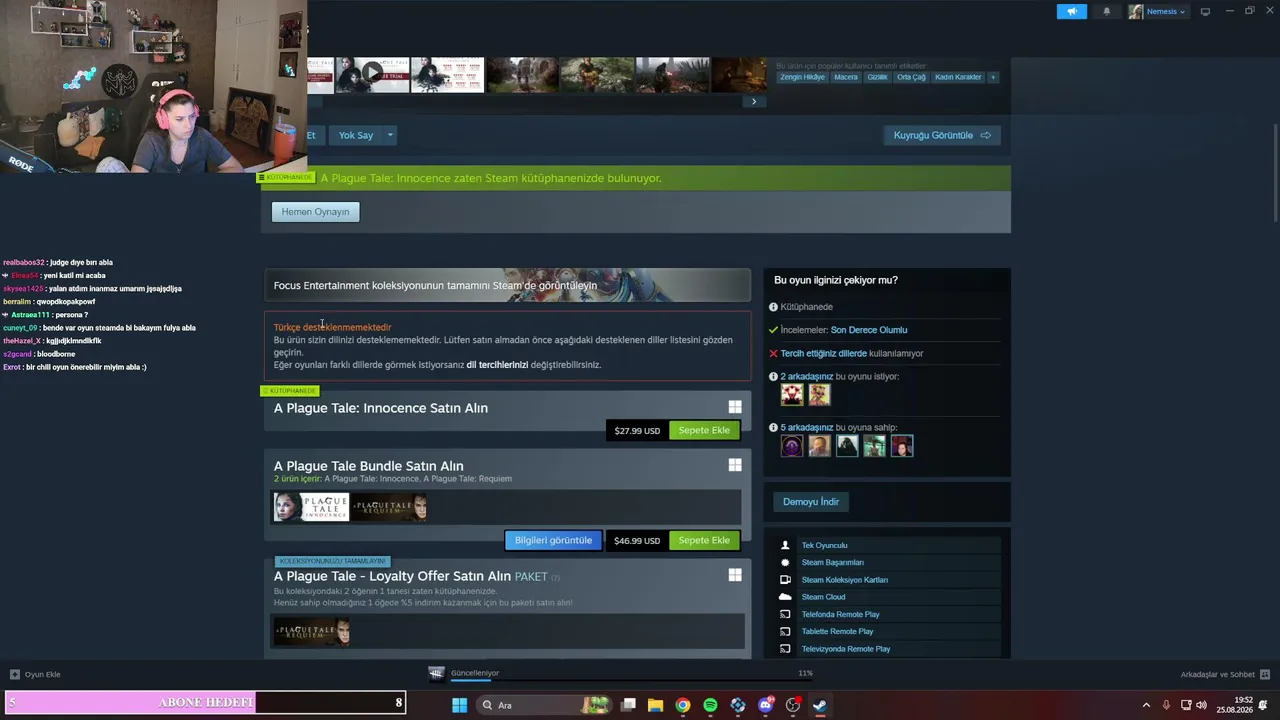The height and width of the screenshot is (720, 1280).
Task: Click Bilgileri görüntüle for the bundle
Action: click(553, 540)
